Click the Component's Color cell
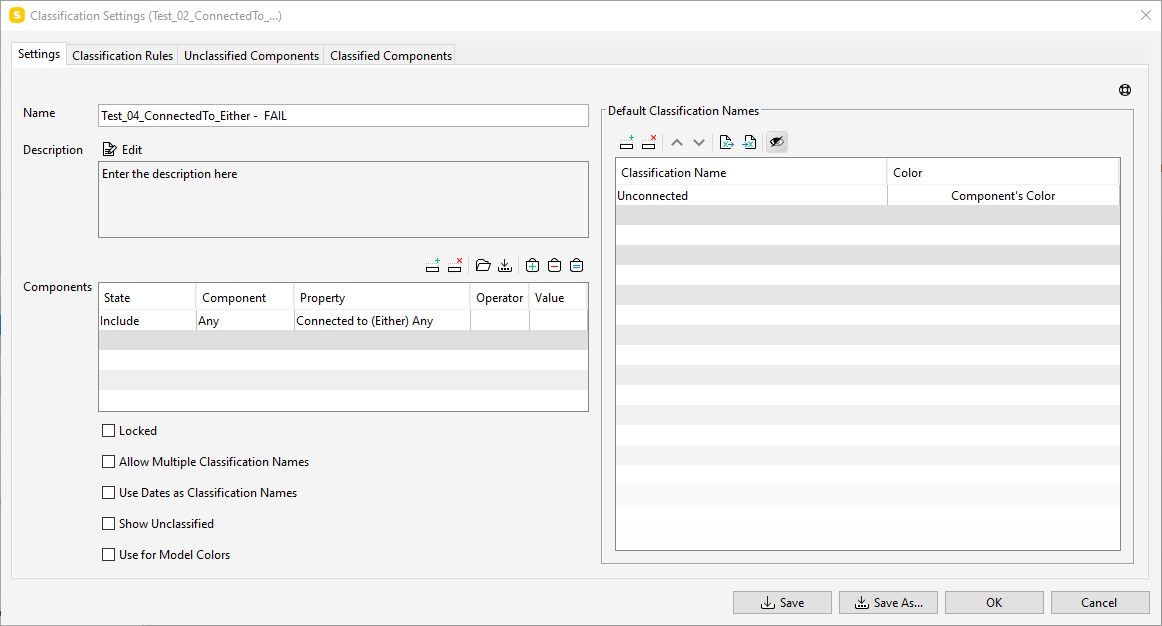 [1003, 196]
